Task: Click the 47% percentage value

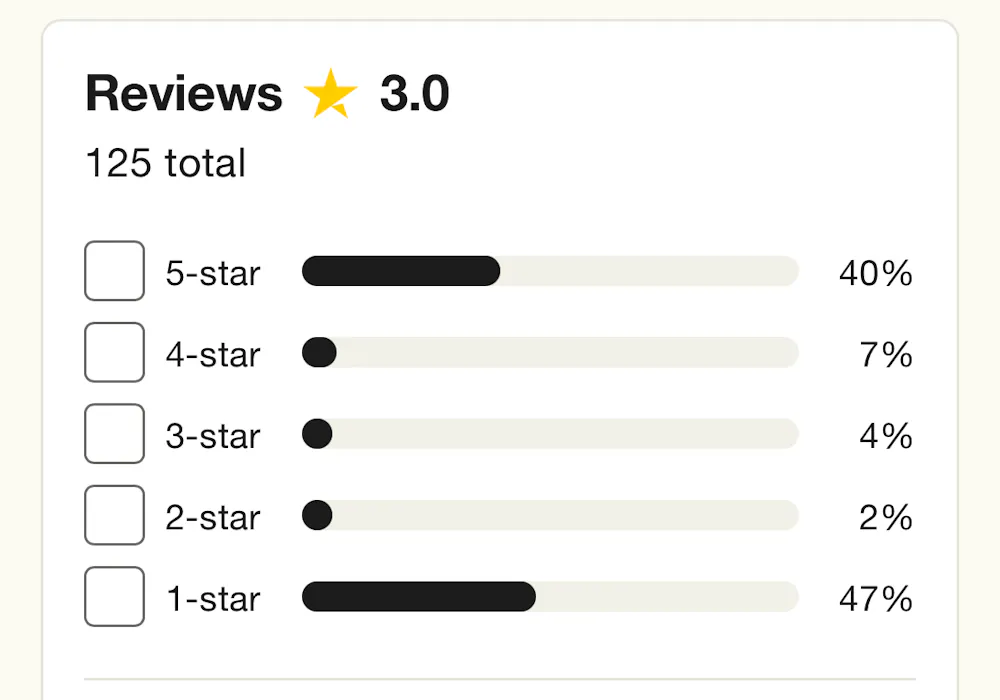Action: (876, 599)
